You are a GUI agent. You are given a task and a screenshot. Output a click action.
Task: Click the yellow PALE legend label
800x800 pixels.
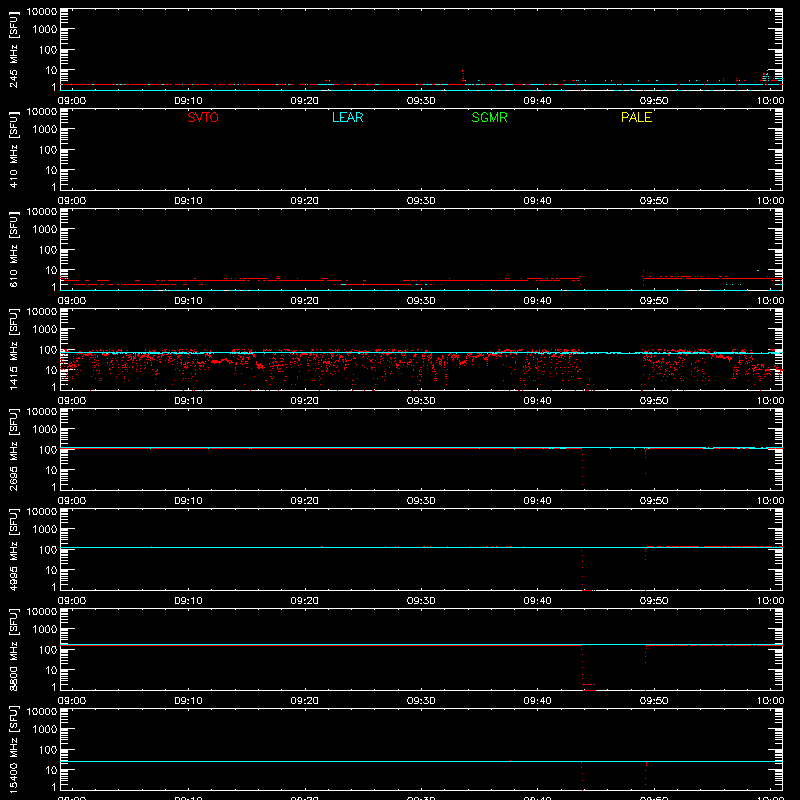(x=636, y=117)
